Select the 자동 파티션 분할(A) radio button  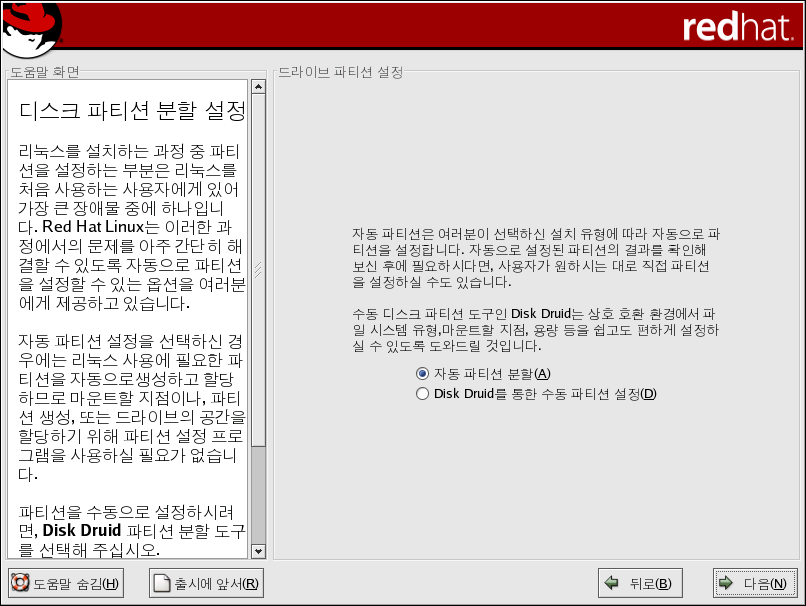(423, 374)
